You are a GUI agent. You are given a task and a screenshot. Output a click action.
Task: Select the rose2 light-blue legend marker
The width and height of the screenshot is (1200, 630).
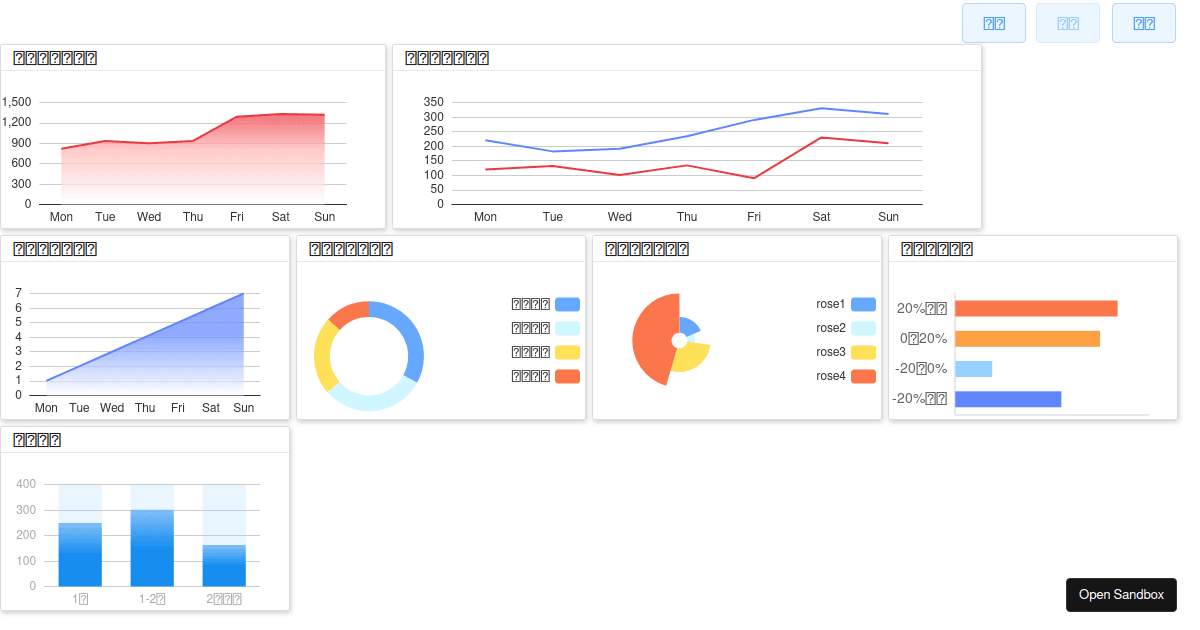861,328
